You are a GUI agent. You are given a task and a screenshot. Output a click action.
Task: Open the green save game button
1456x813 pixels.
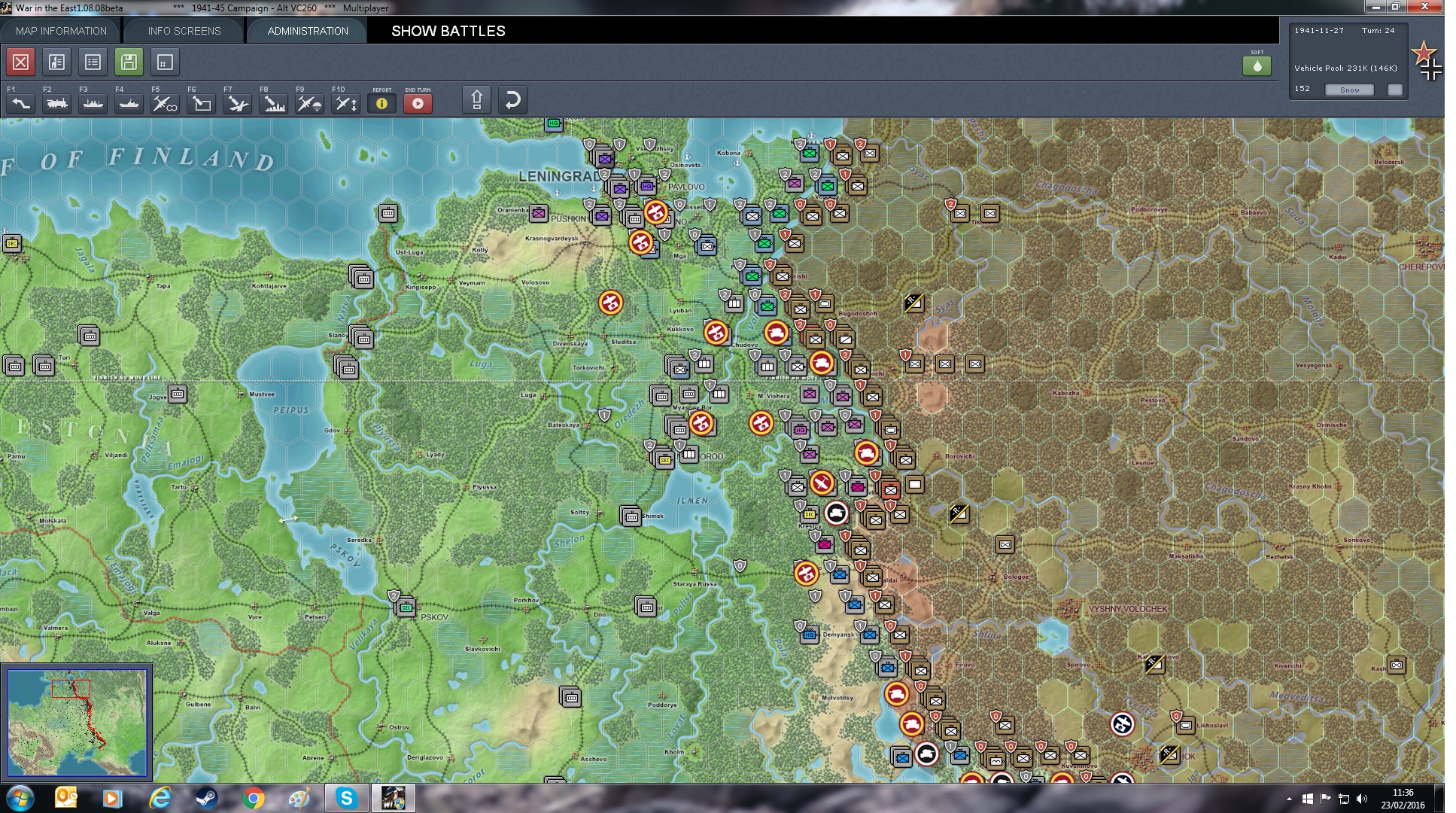(x=129, y=62)
